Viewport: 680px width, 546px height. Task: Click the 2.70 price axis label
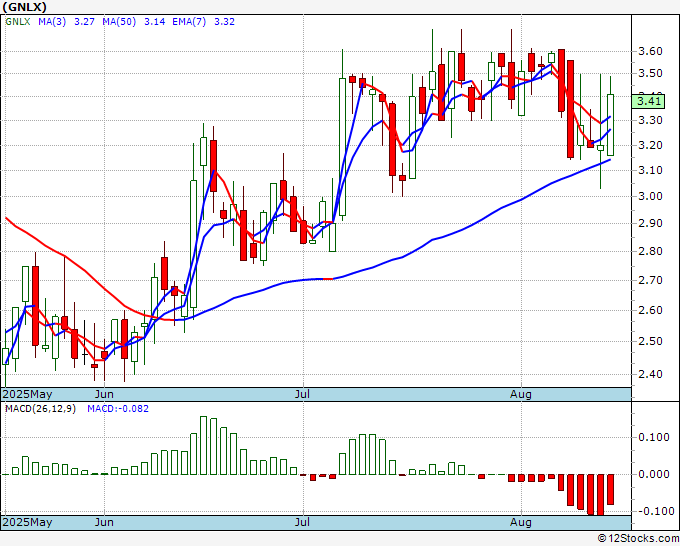tap(650, 280)
